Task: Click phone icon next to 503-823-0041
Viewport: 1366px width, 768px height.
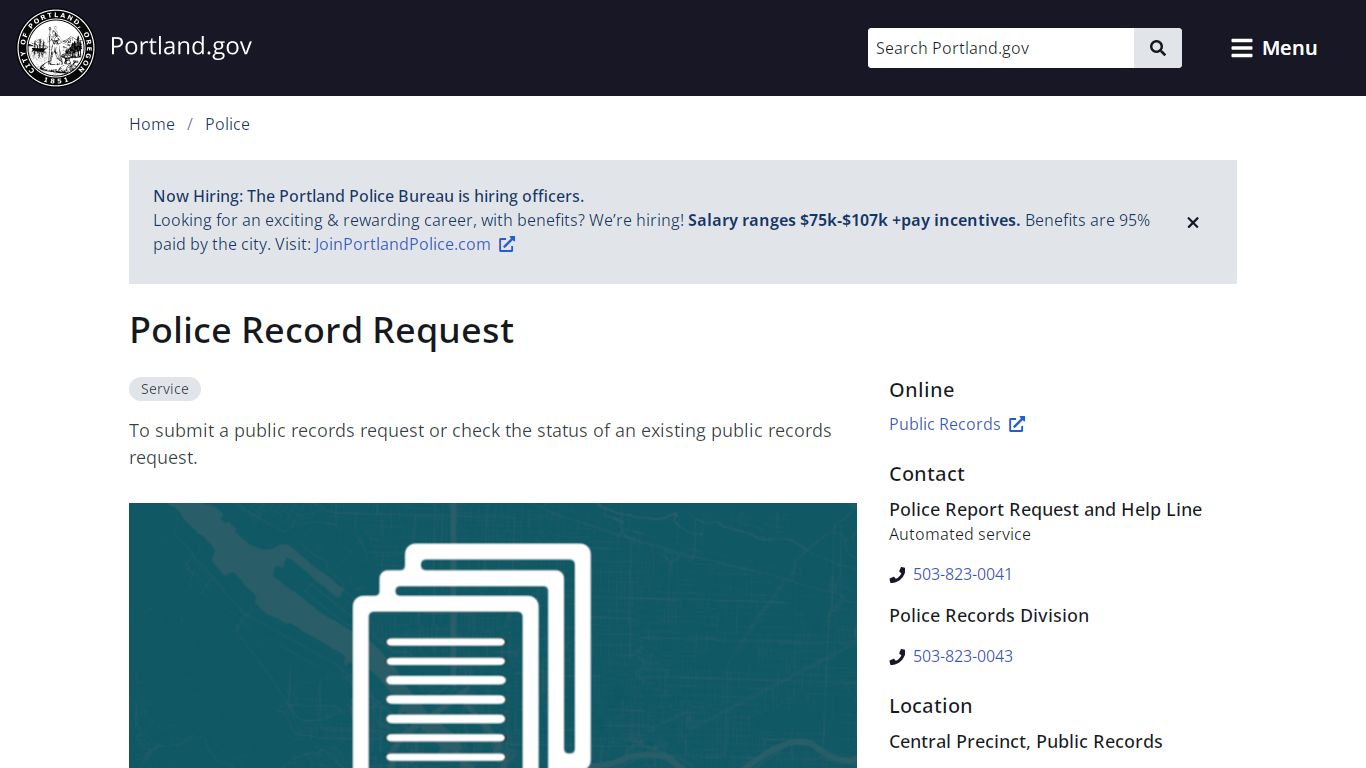Action: point(897,575)
